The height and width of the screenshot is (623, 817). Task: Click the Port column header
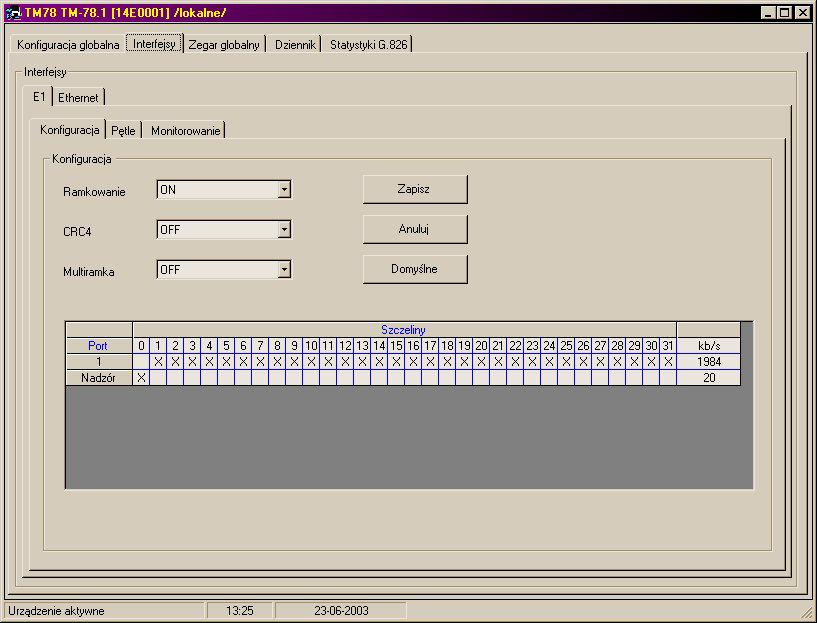pos(99,346)
